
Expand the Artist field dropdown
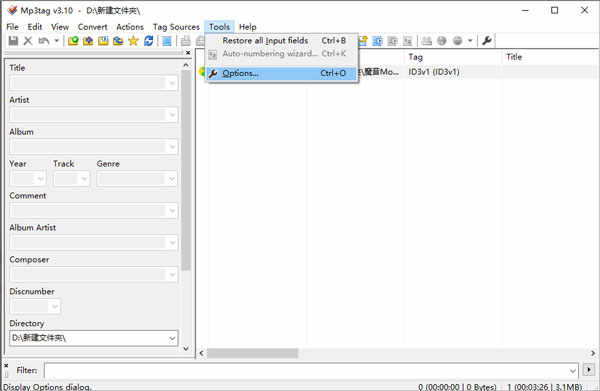(172, 115)
